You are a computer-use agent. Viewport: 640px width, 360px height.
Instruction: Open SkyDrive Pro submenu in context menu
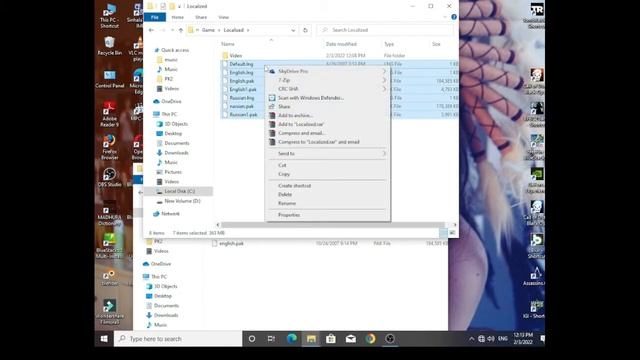pyautogui.click(x=328, y=71)
